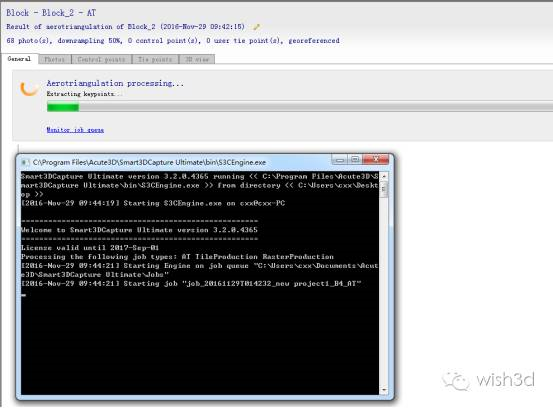
Task: Click 'Processing the following job types' console line
Action: (x=177, y=257)
